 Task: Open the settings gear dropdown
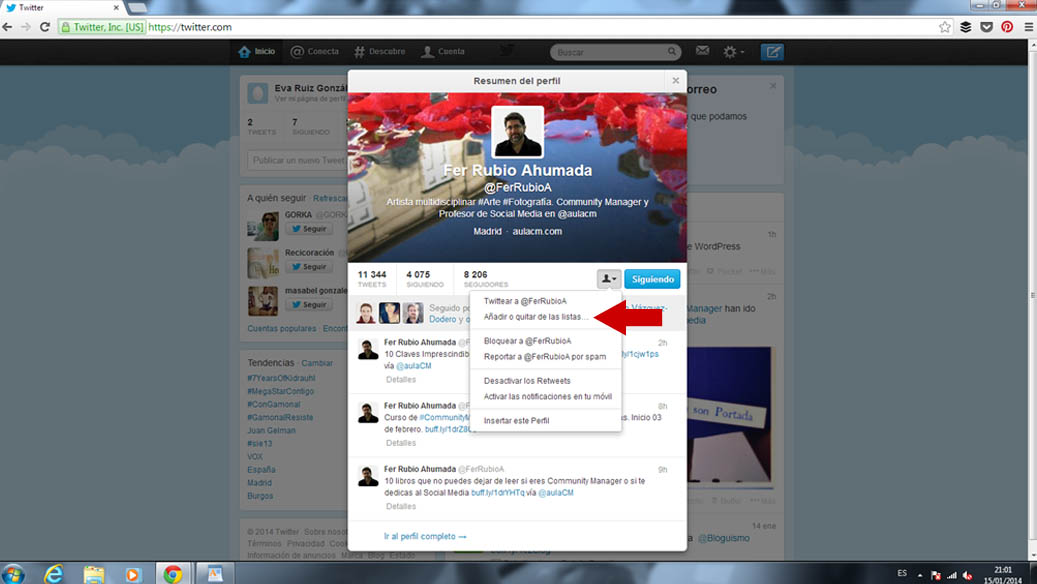(x=733, y=52)
